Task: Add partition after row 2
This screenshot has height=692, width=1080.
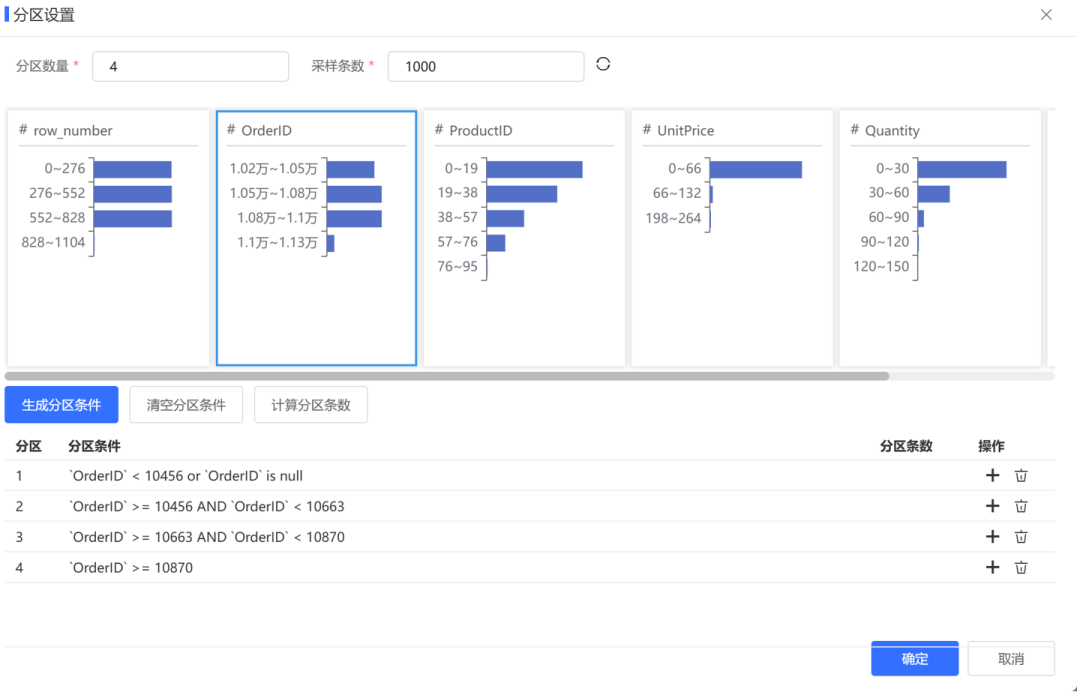Action: pos(992,506)
